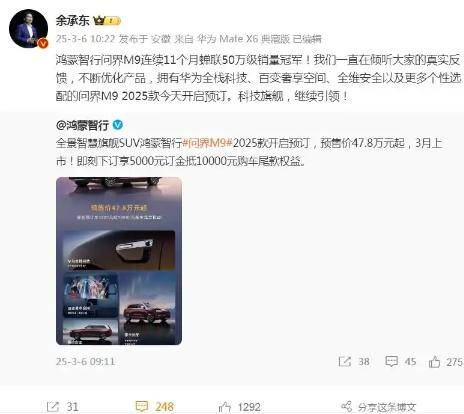
Task: Click the orange verified V badge on avatar
Action: 43,43
